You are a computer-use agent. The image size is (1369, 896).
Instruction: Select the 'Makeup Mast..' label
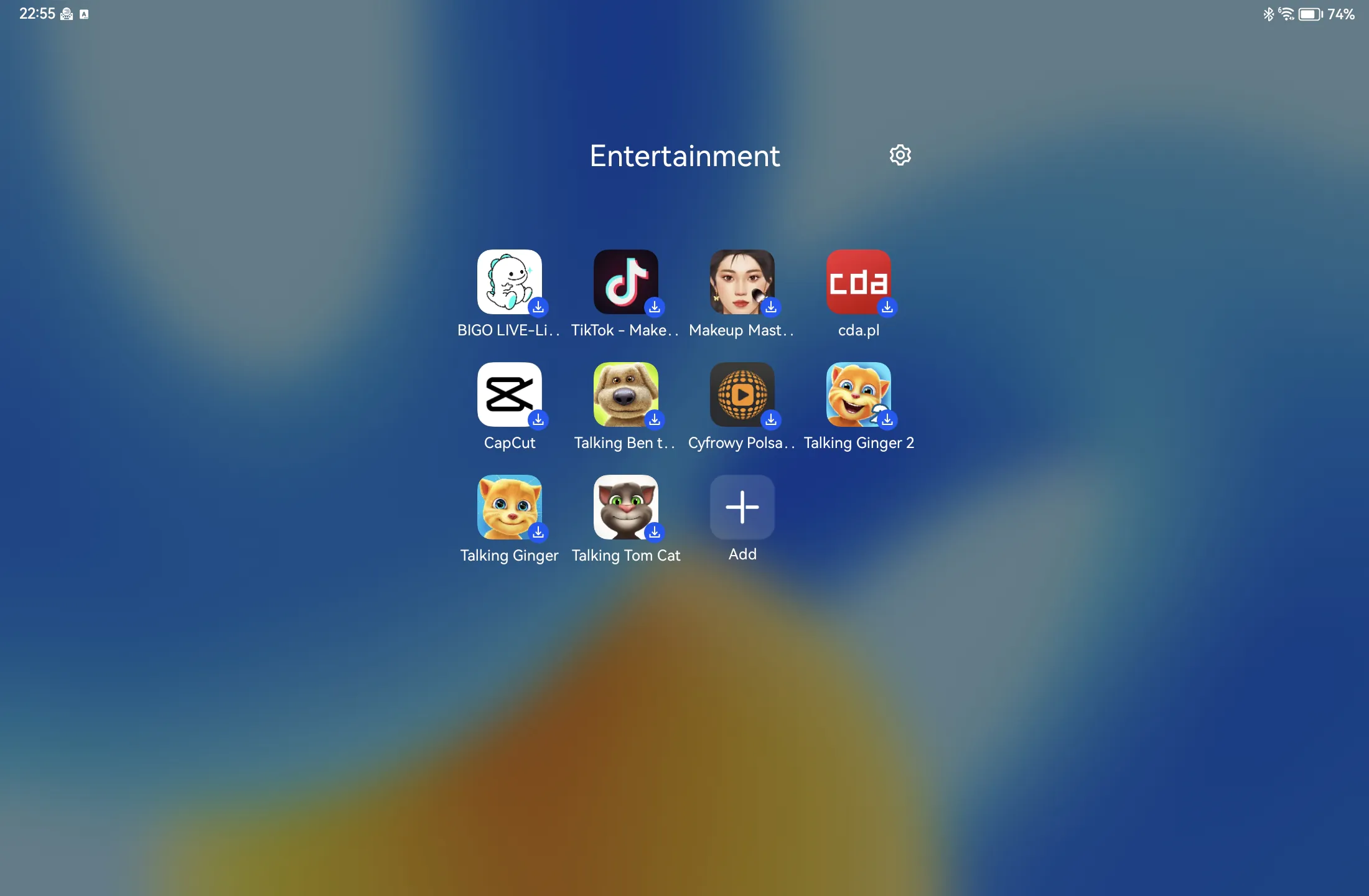742,330
